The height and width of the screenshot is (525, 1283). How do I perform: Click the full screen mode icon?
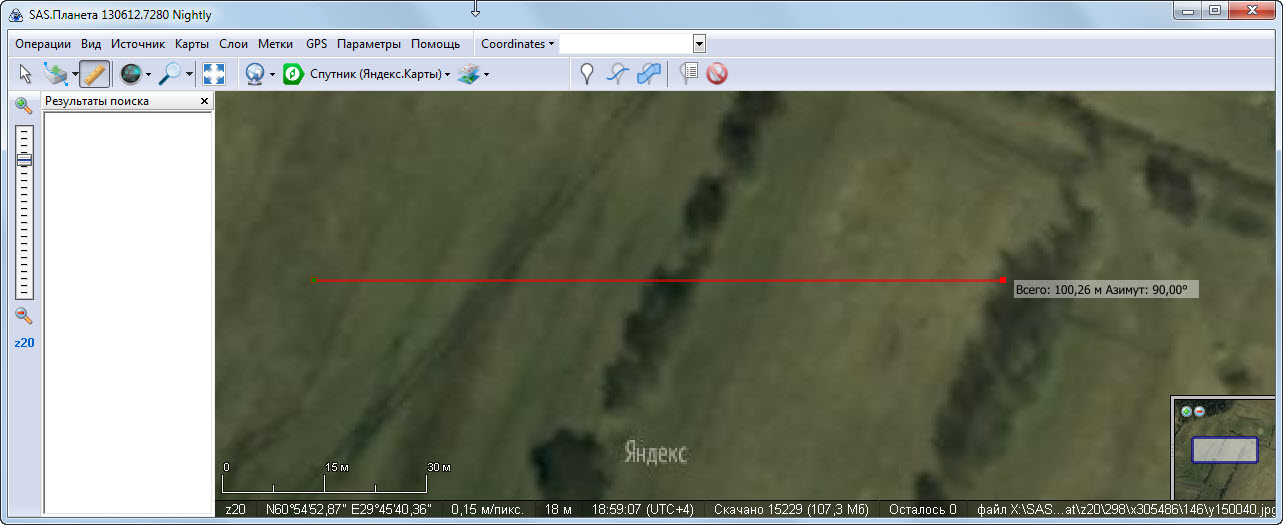coord(213,74)
